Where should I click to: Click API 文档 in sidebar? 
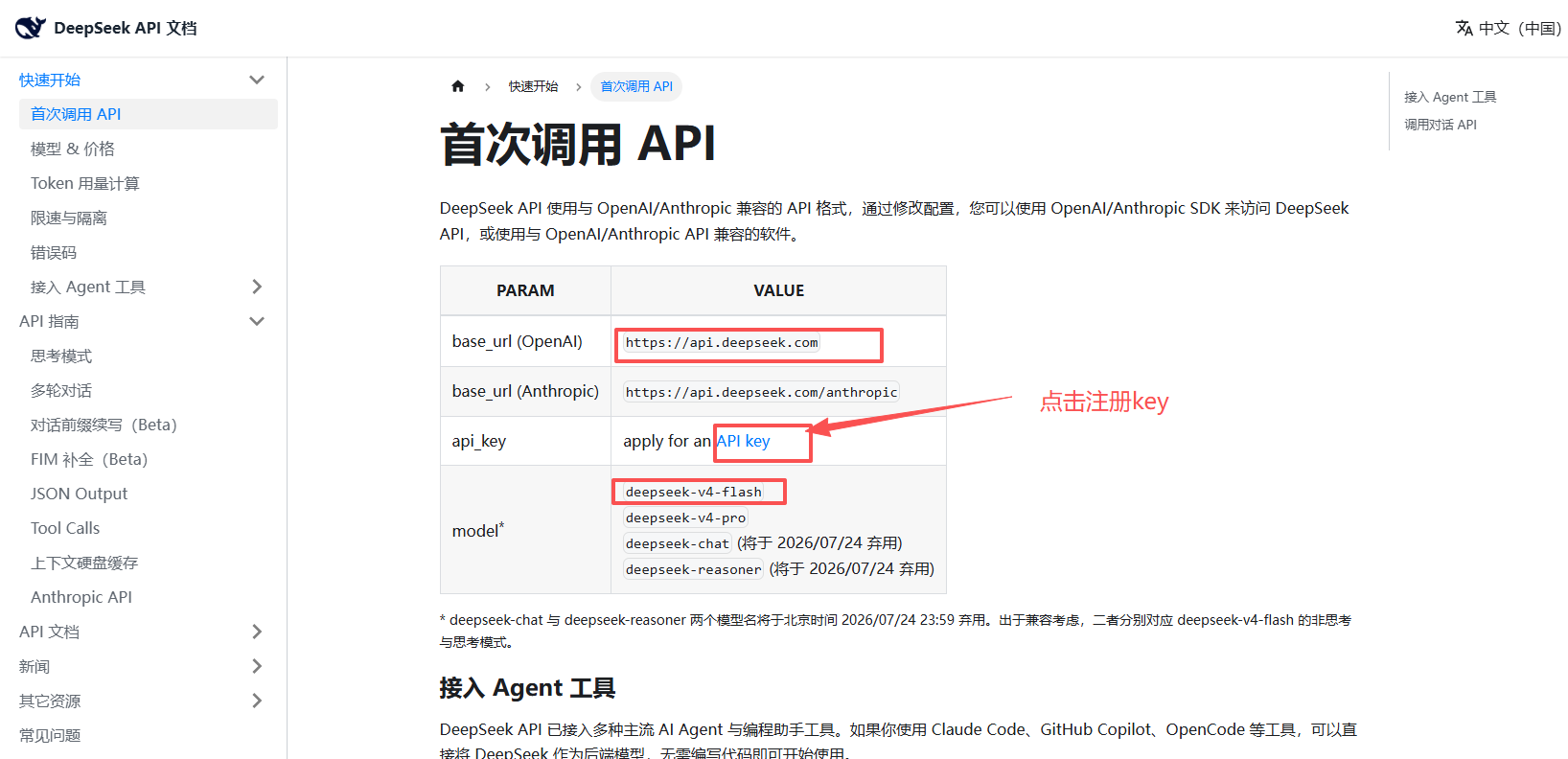point(49,632)
